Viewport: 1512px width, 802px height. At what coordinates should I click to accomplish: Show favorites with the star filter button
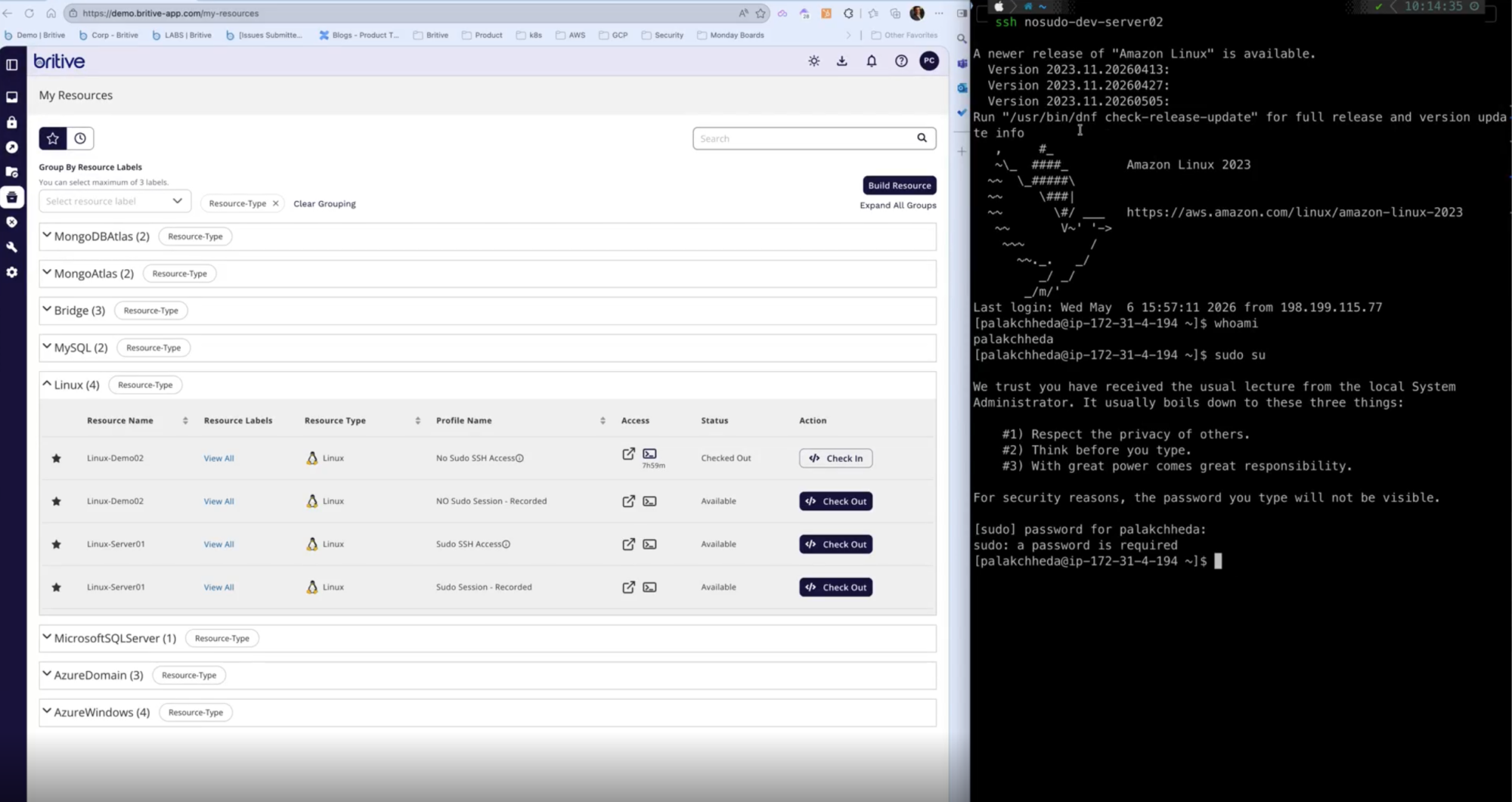tap(53, 138)
